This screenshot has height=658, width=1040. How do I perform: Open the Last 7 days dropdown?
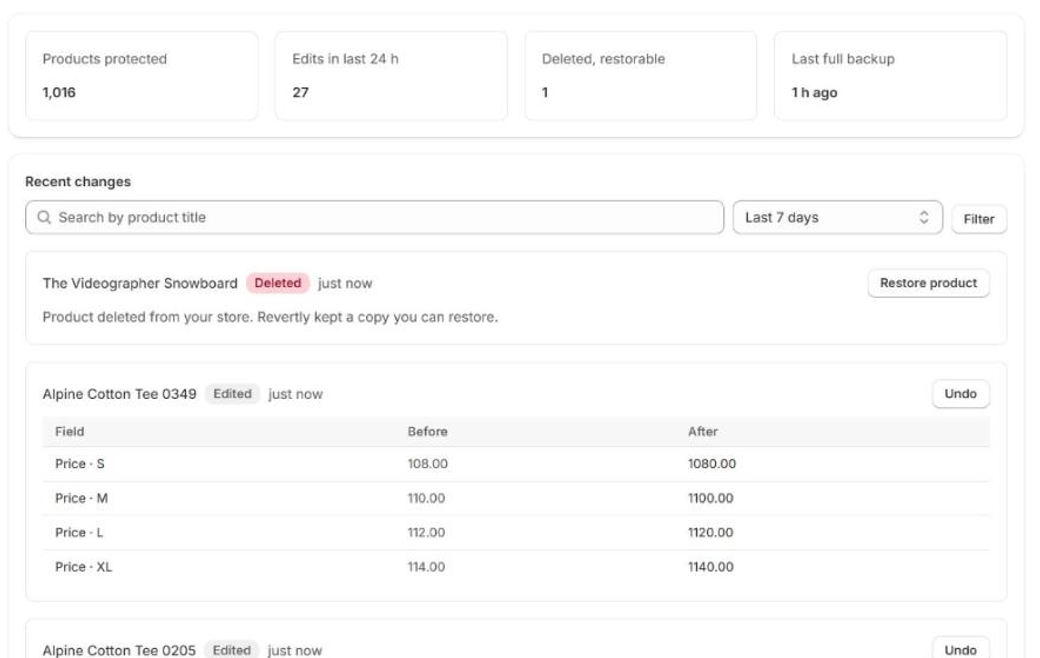click(x=837, y=218)
